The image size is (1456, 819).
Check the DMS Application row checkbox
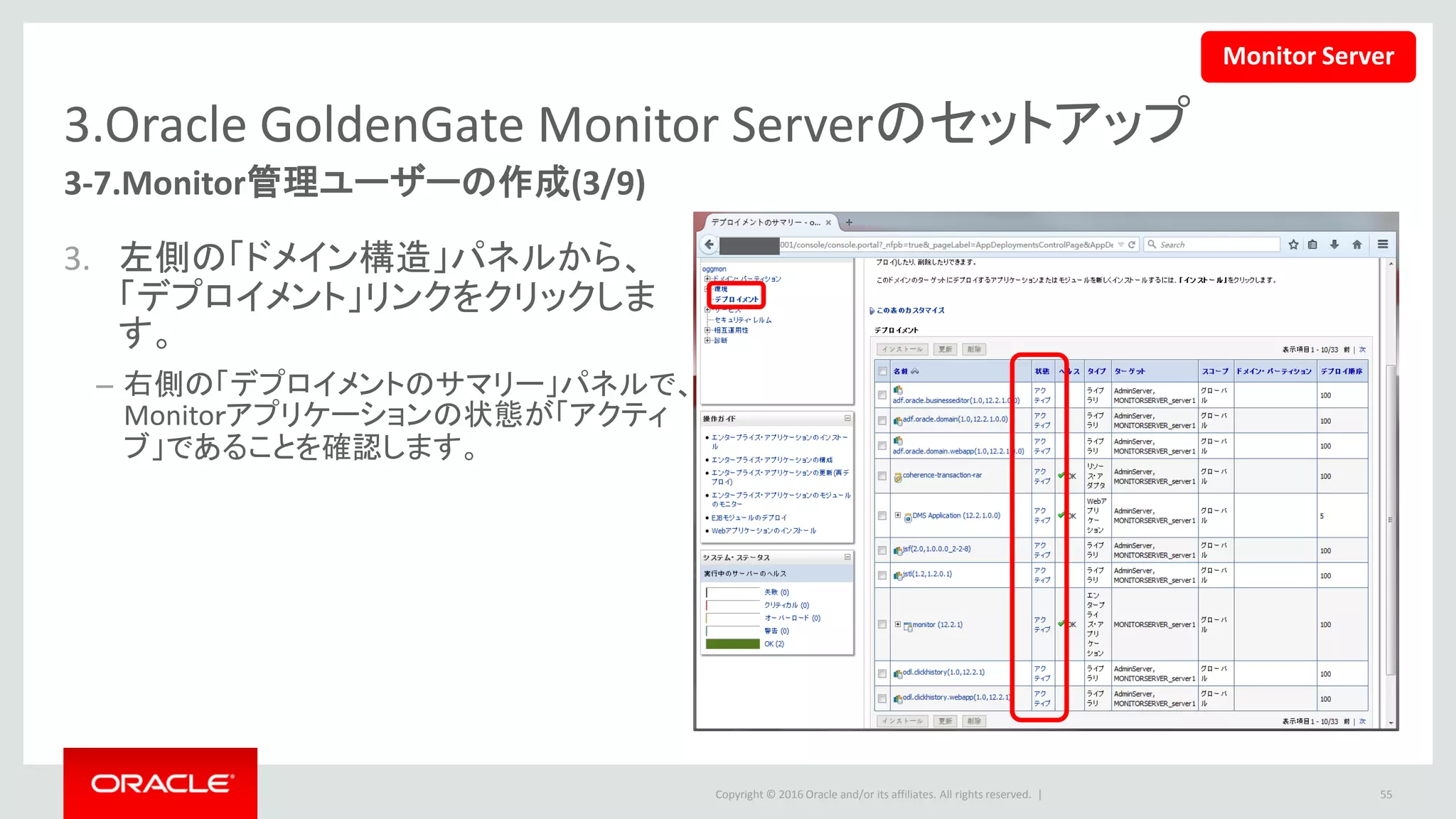pyautogui.click(x=882, y=515)
